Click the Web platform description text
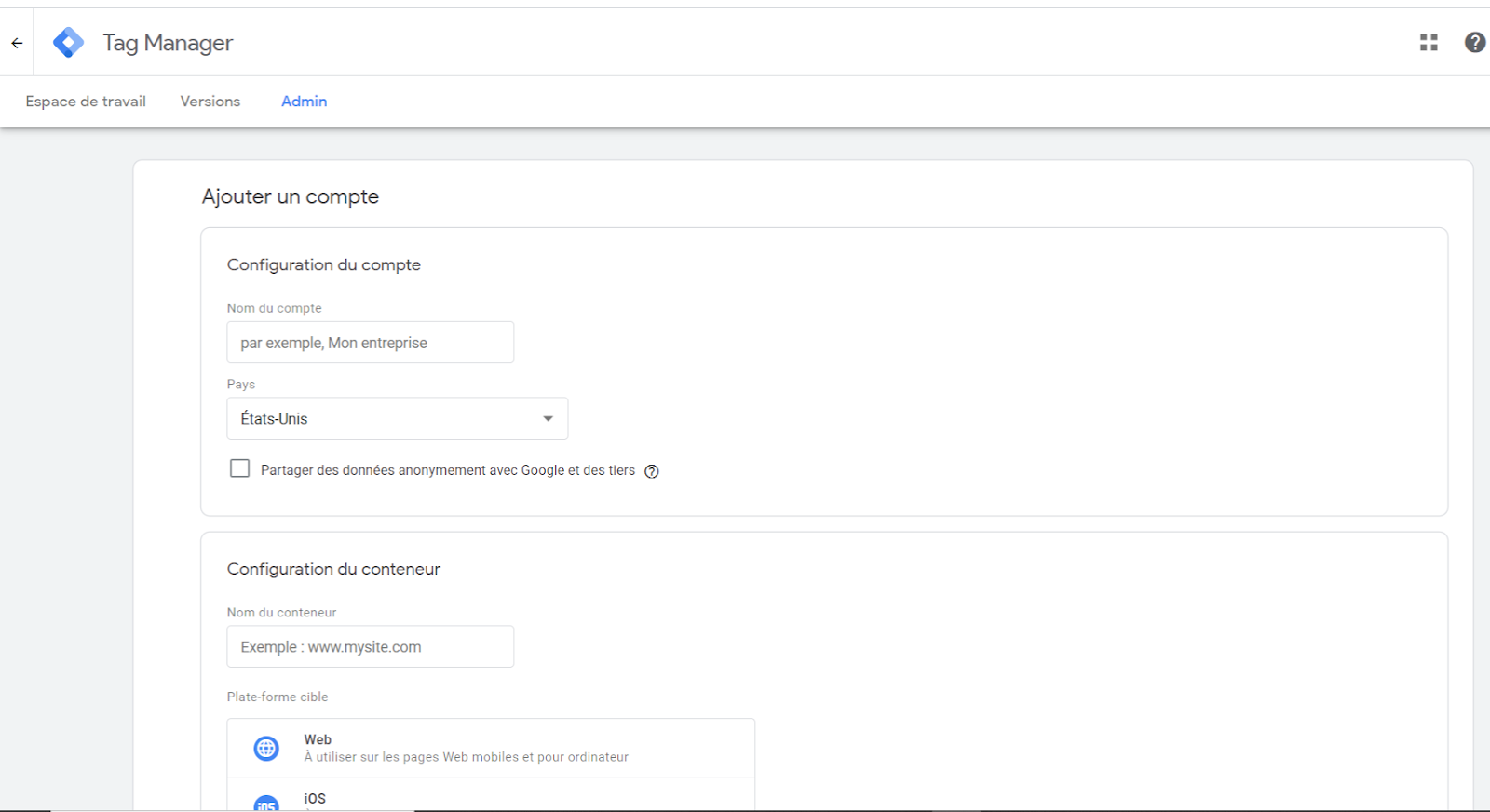1490x812 pixels. pyautogui.click(x=466, y=757)
